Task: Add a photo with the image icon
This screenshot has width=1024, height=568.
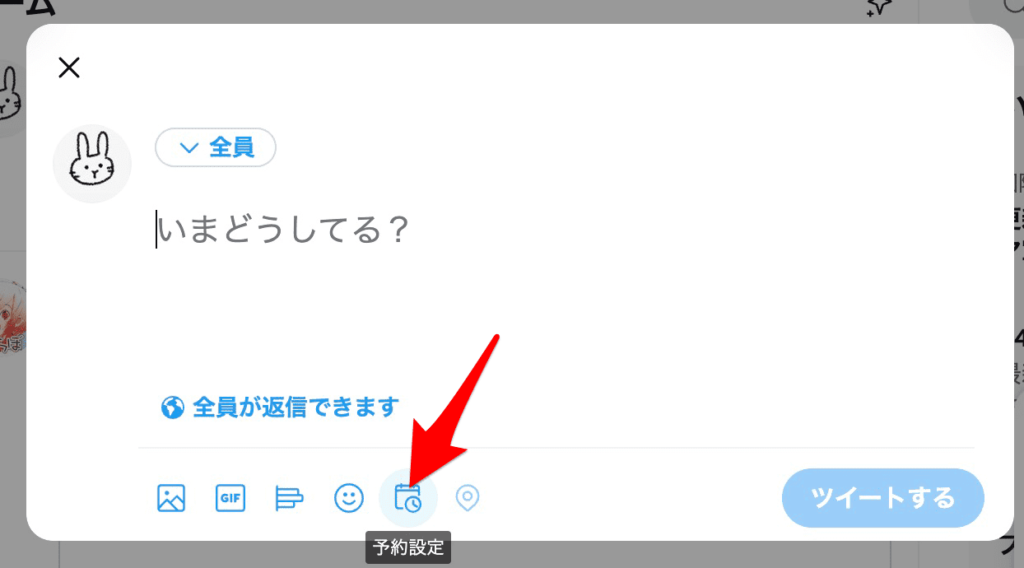Action: [x=171, y=498]
